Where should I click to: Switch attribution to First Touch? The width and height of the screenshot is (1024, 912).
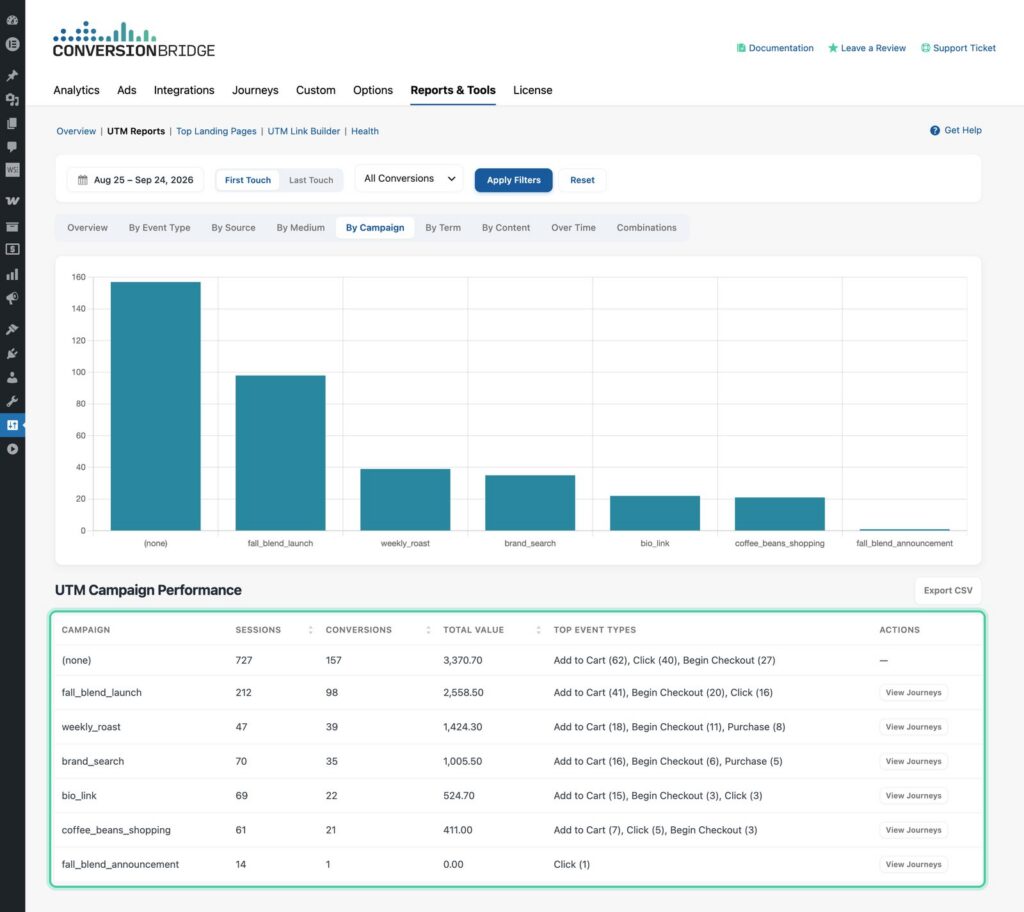click(x=248, y=180)
